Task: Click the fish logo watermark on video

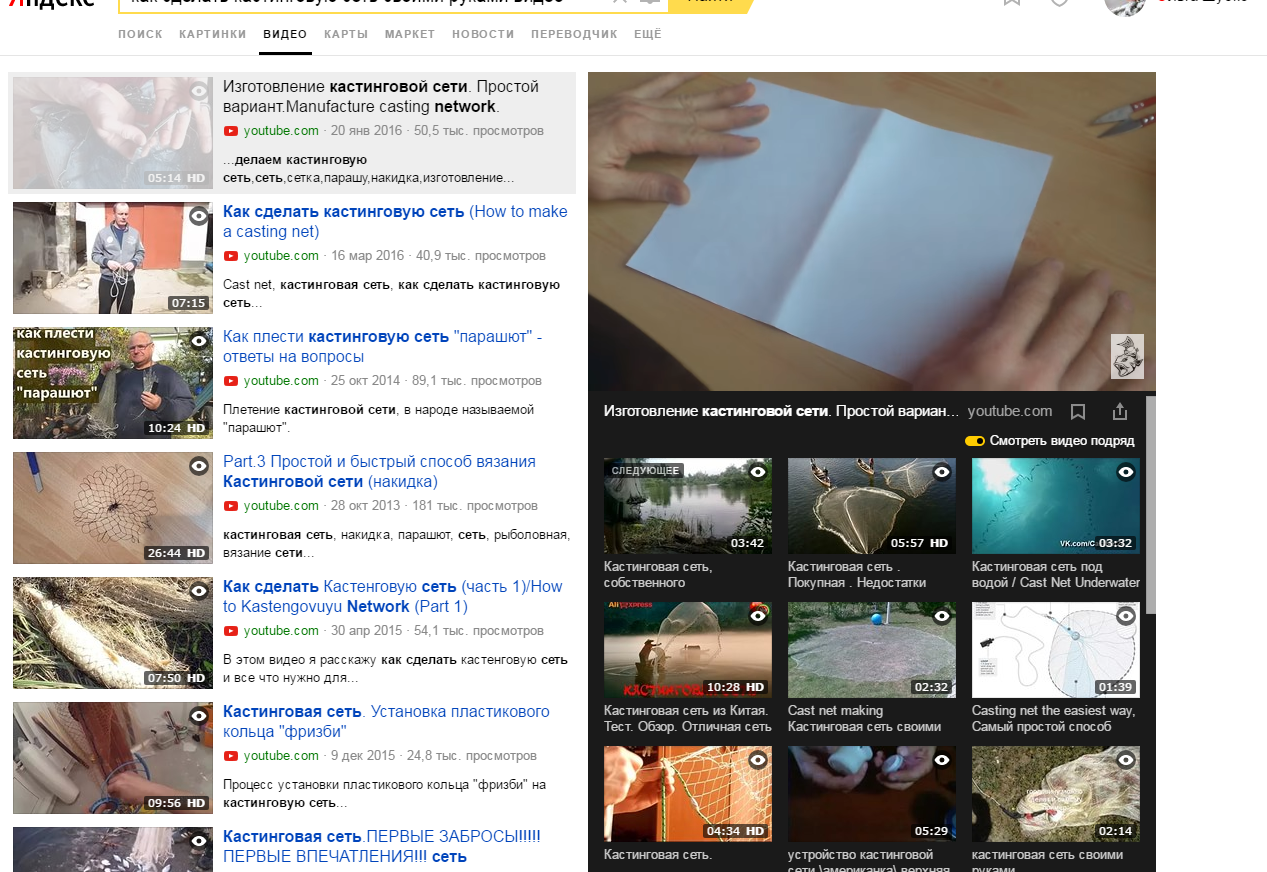Action: [x=1127, y=357]
